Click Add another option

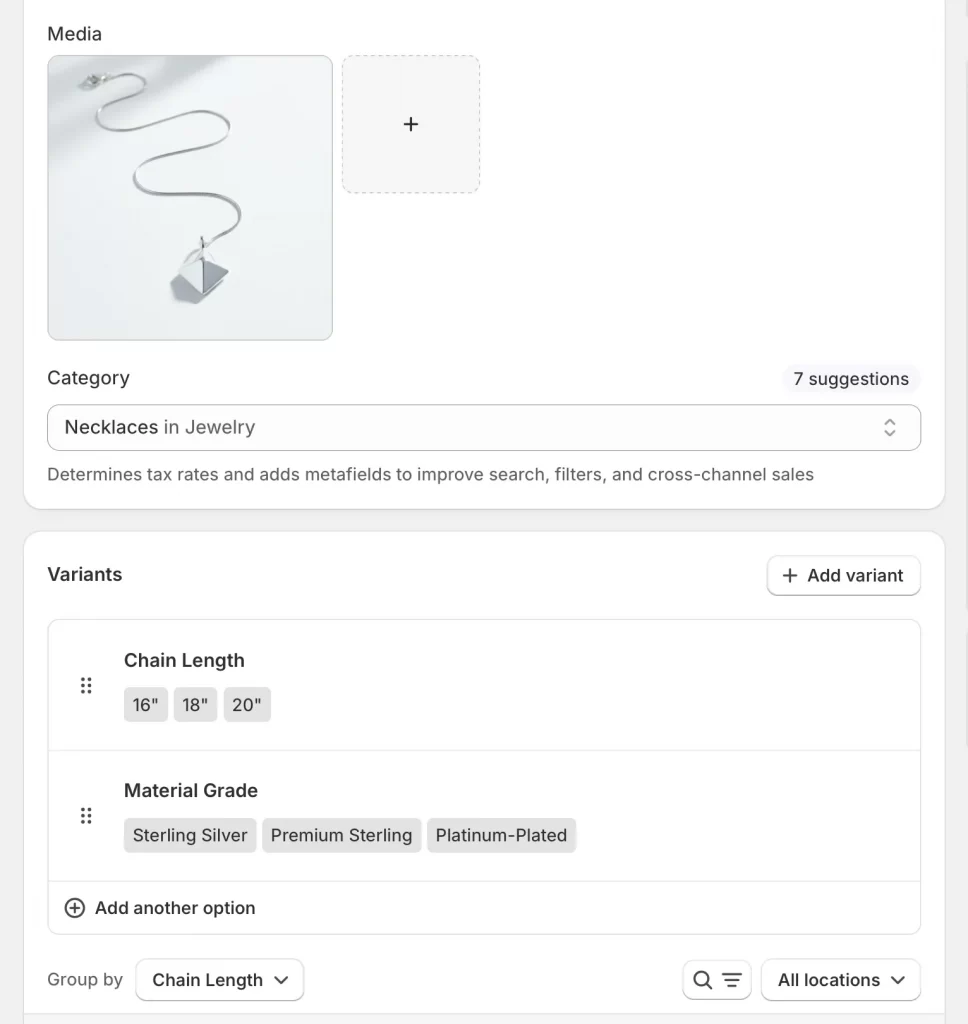[x=175, y=907]
